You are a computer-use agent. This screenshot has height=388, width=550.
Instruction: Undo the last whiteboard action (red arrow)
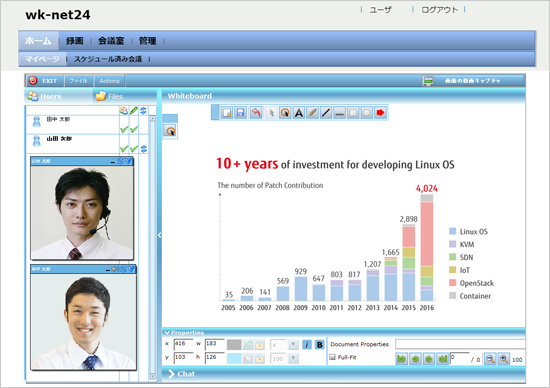point(256,113)
